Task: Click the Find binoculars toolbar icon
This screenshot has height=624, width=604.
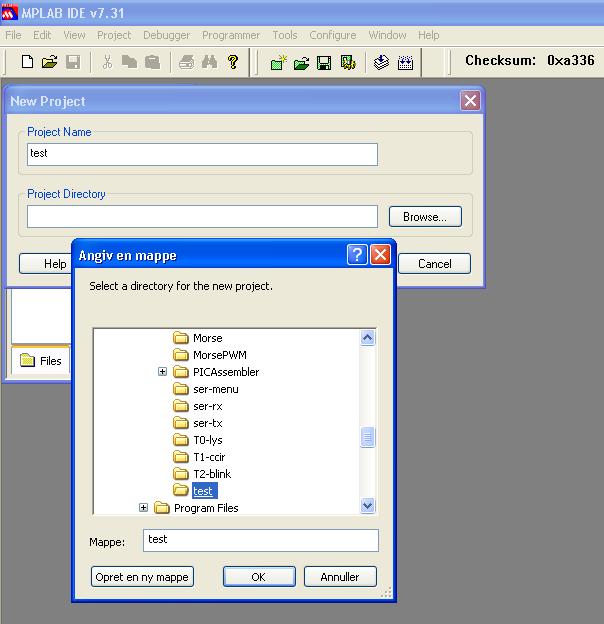Action: [x=210, y=62]
